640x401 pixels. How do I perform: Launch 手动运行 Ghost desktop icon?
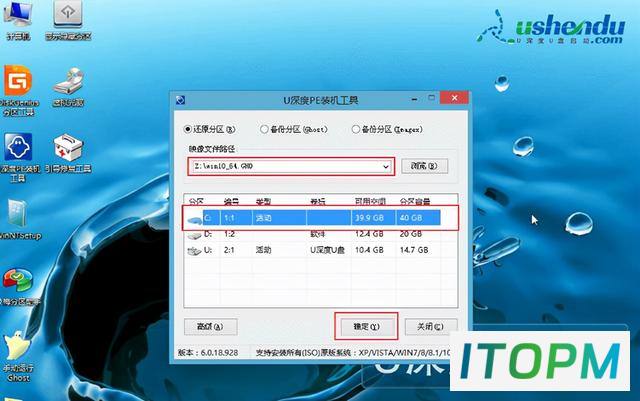coord(18,357)
